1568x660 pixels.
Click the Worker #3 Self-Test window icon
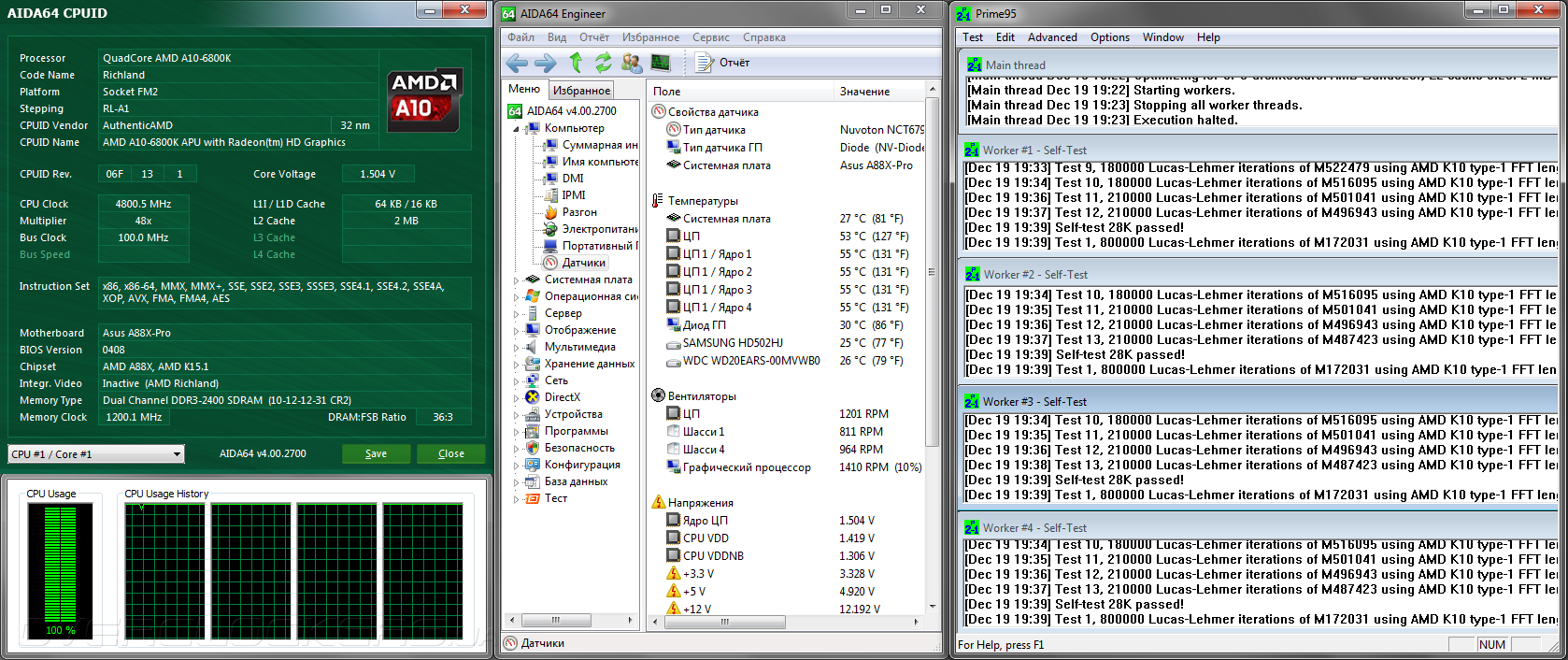pyautogui.click(x=972, y=402)
